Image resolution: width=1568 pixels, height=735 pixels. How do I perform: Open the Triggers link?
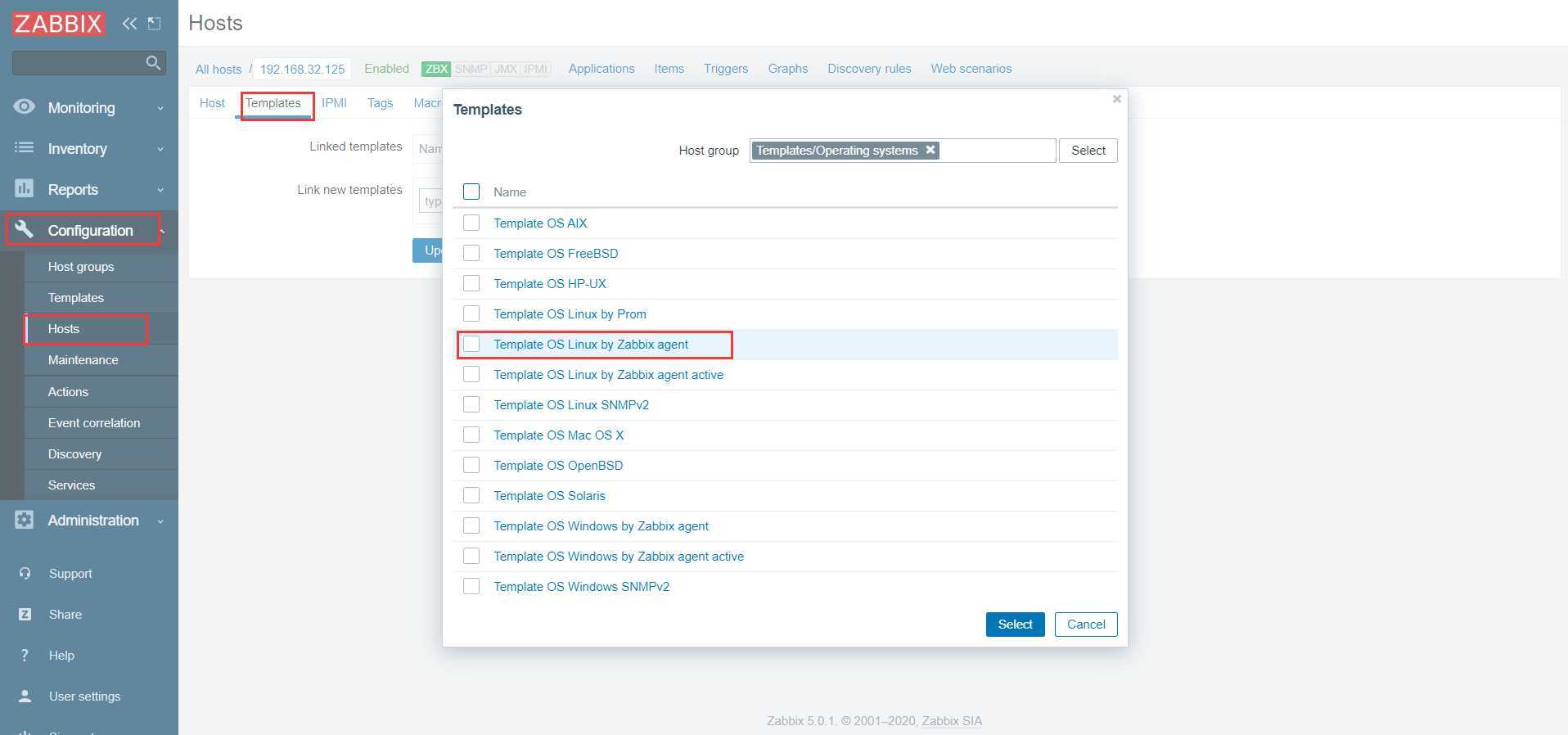pyautogui.click(x=726, y=69)
